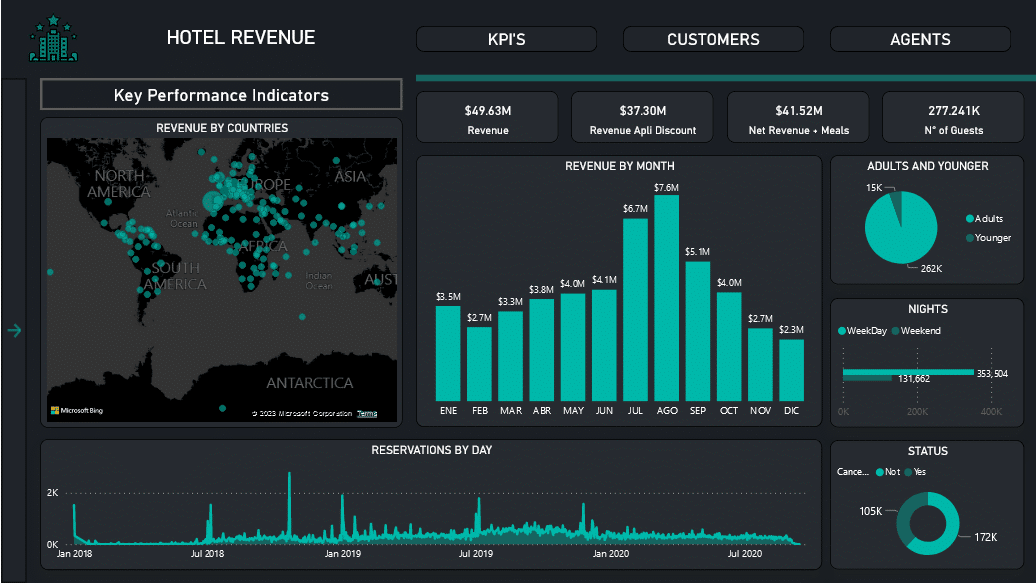Click the Microsoft Bing logo on the map

(77, 410)
